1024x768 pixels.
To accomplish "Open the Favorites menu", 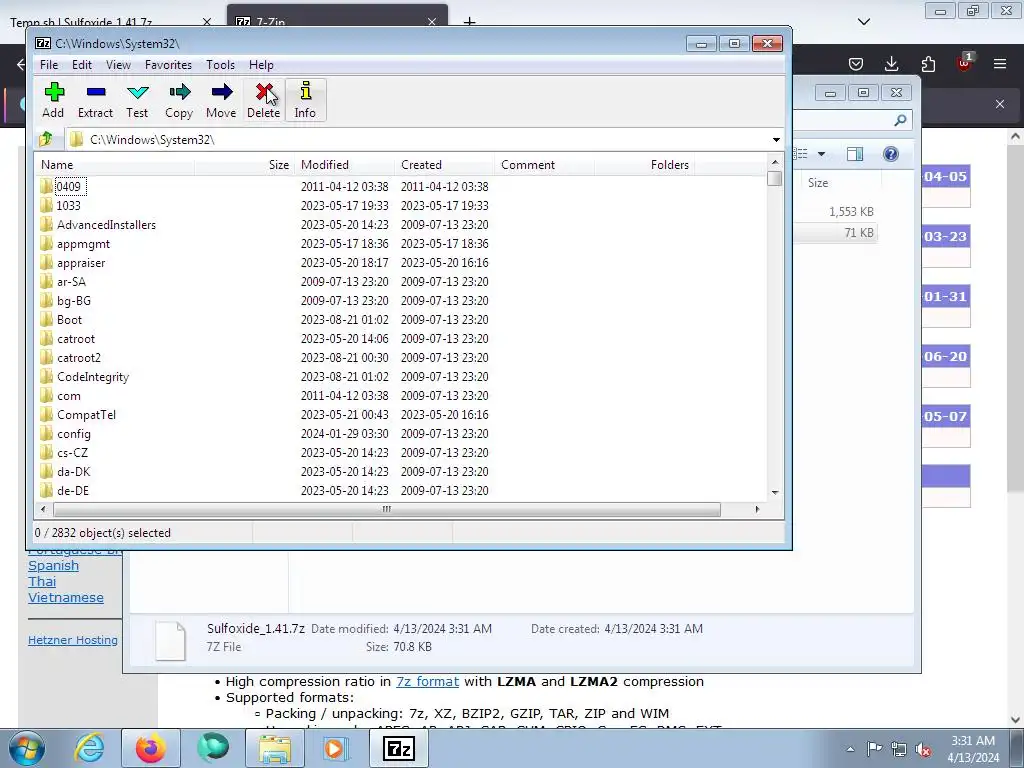I will coord(168,65).
